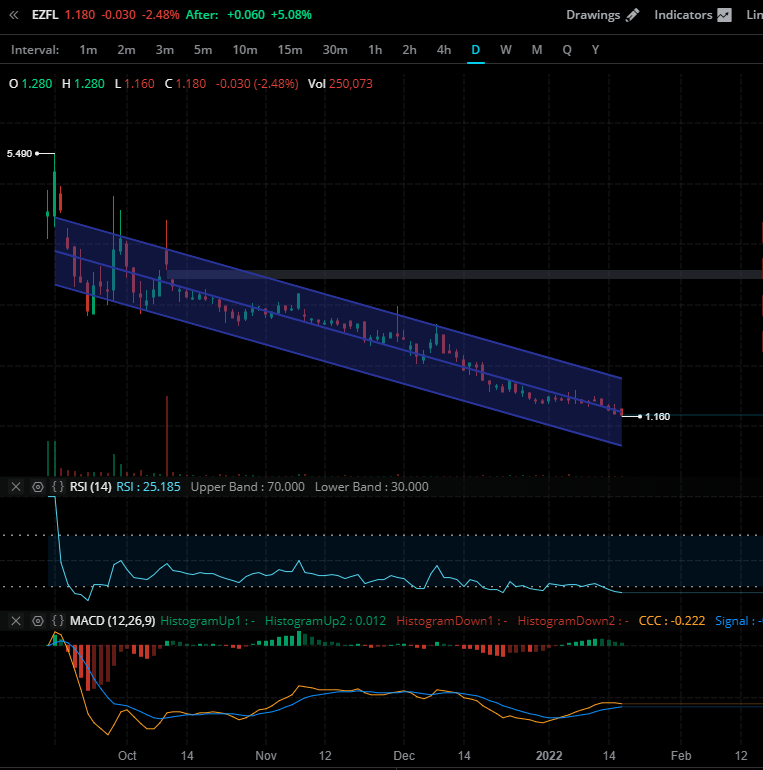763x770 pixels.
Task: Click the HistogramDown1 label
Action: pos(452,621)
